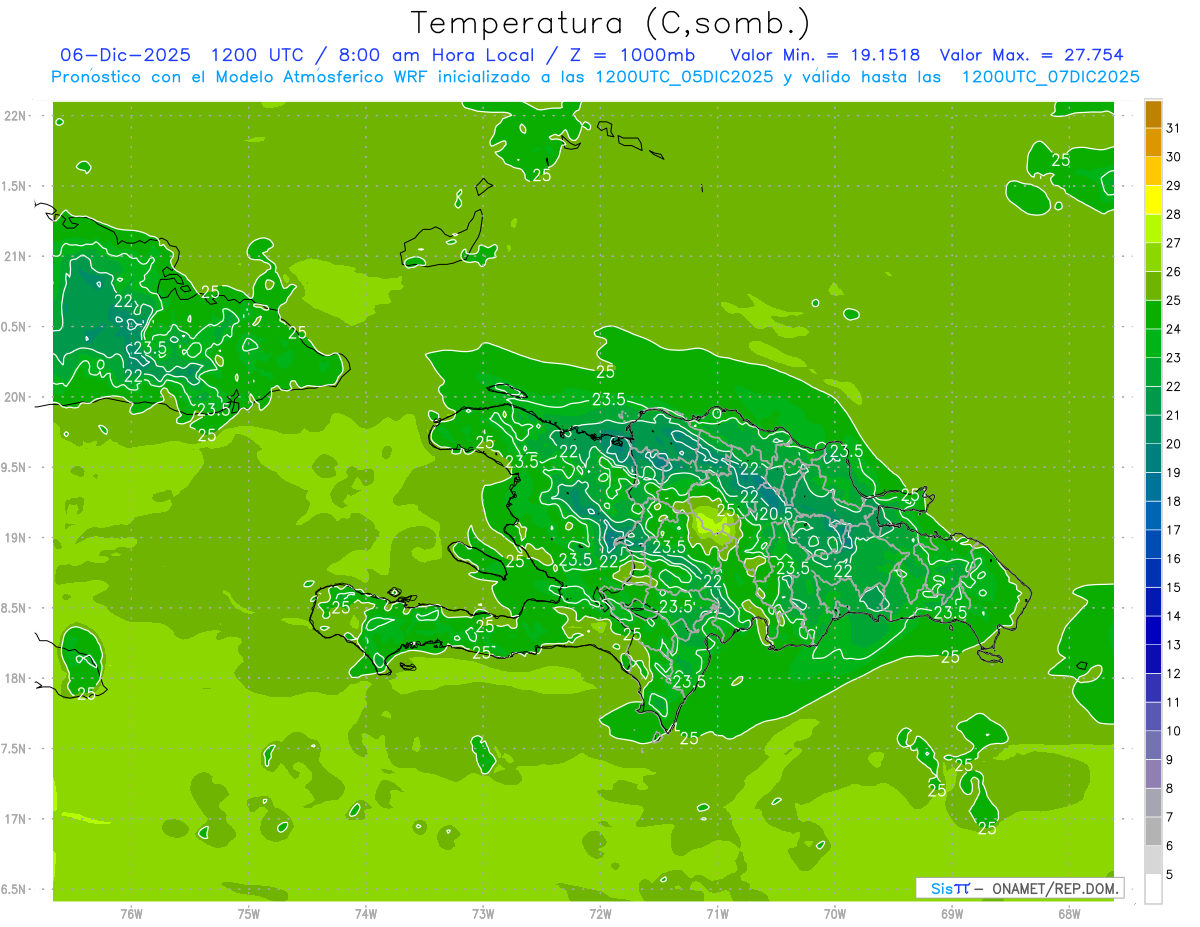Click the '22N' latitude axis label

tap(17, 116)
